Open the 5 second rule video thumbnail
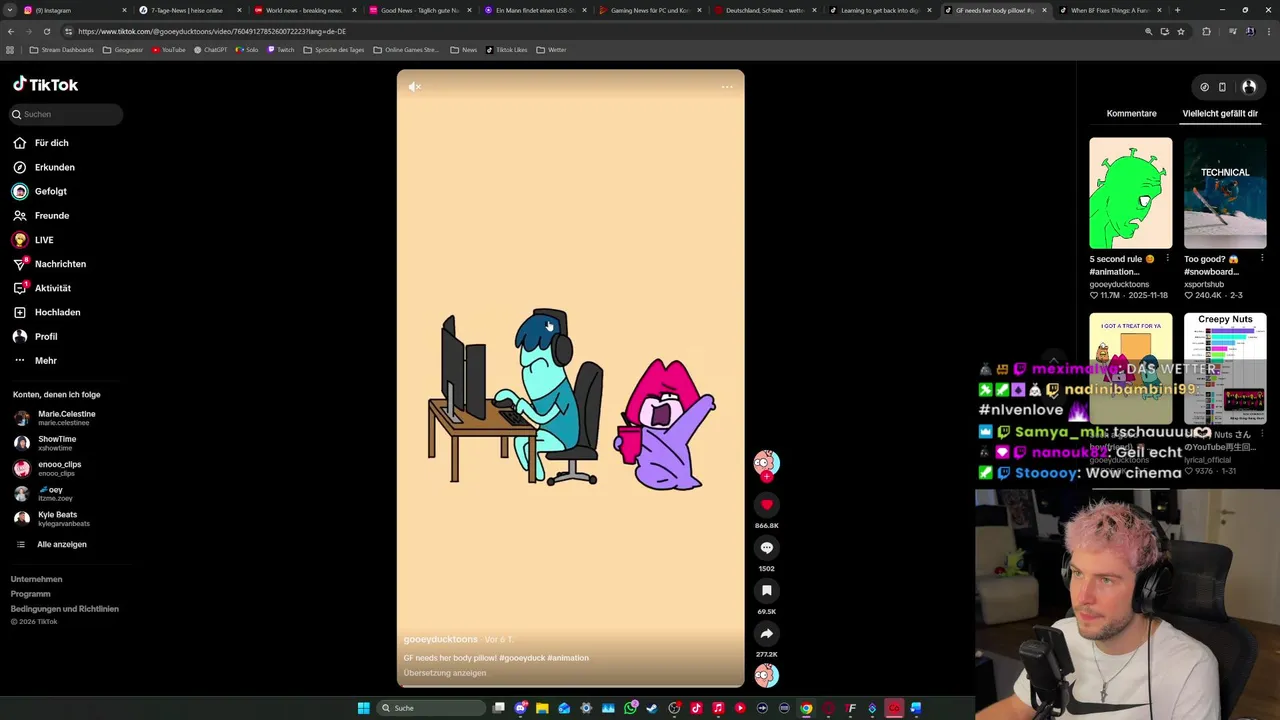The width and height of the screenshot is (1280, 720). [1130, 193]
